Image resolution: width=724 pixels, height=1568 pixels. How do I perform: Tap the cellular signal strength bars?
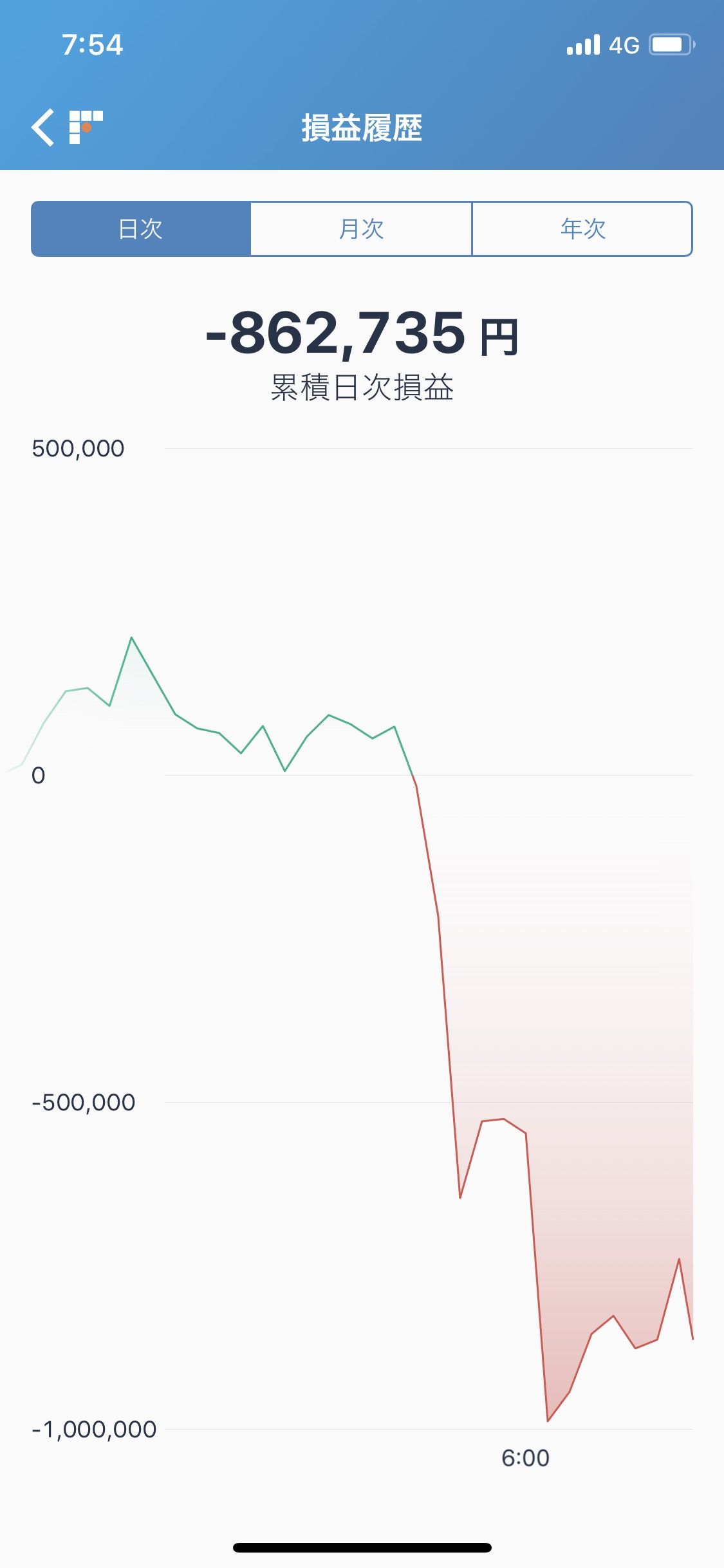point(583,45)
